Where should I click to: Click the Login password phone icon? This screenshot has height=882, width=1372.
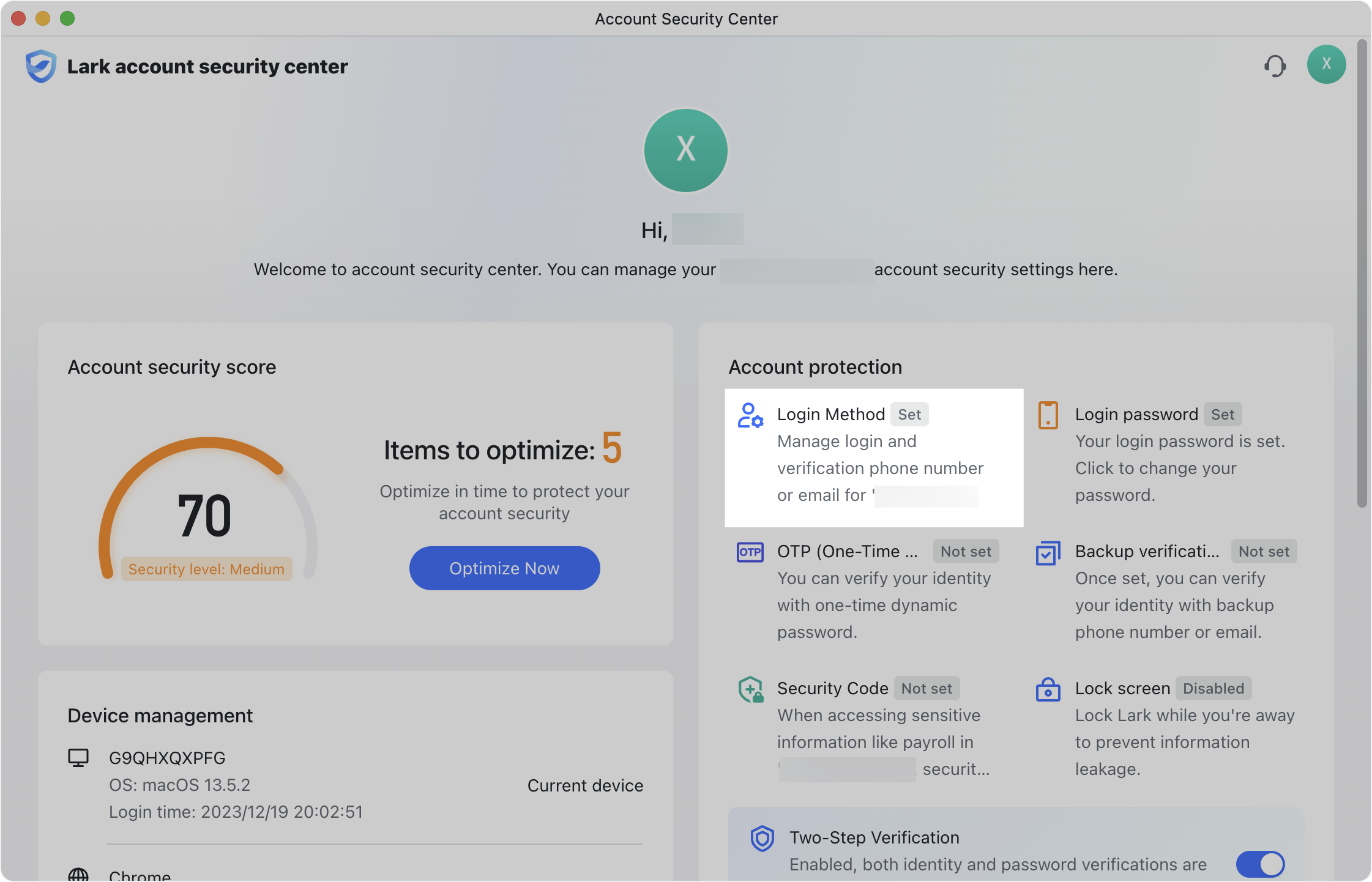[1048, 415]
